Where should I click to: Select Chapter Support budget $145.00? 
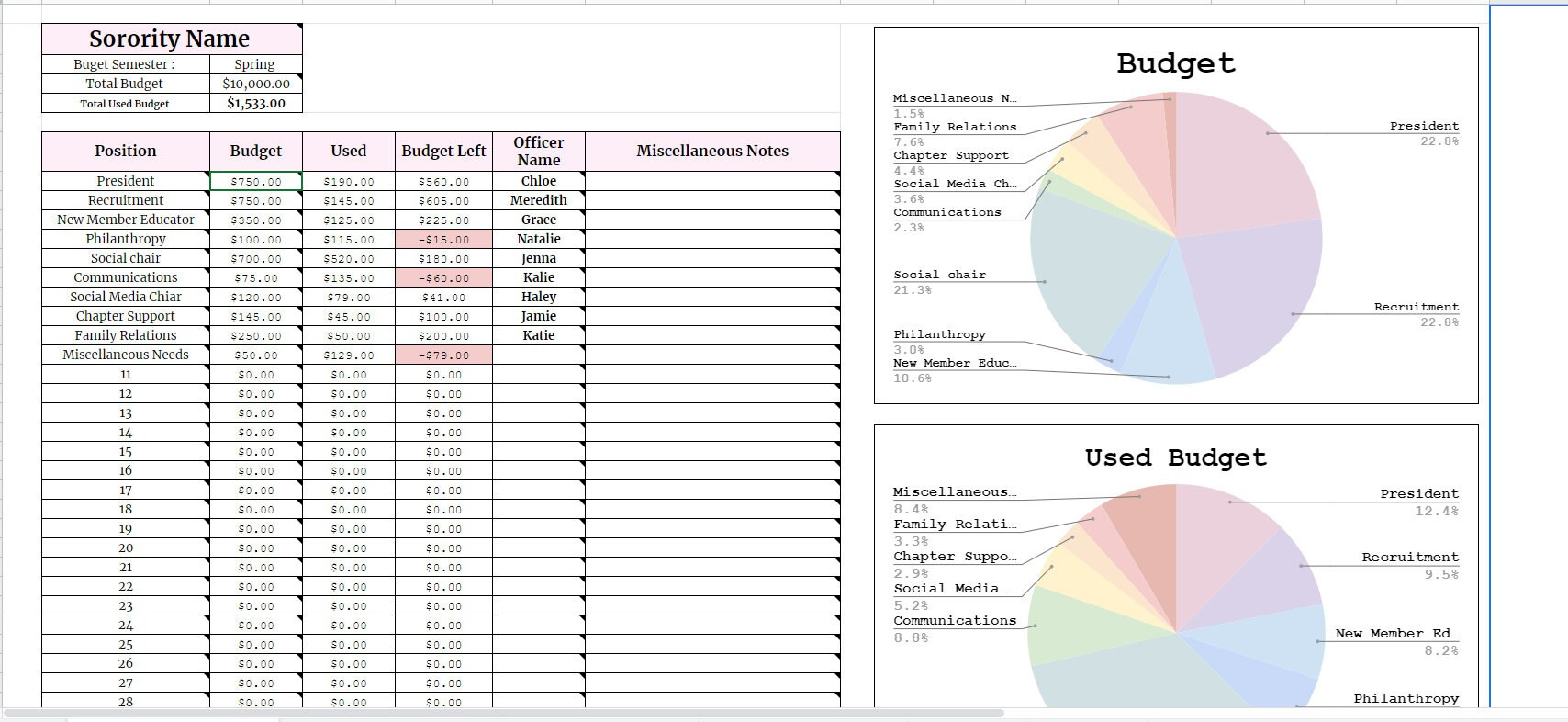click(x=256, y=317)
